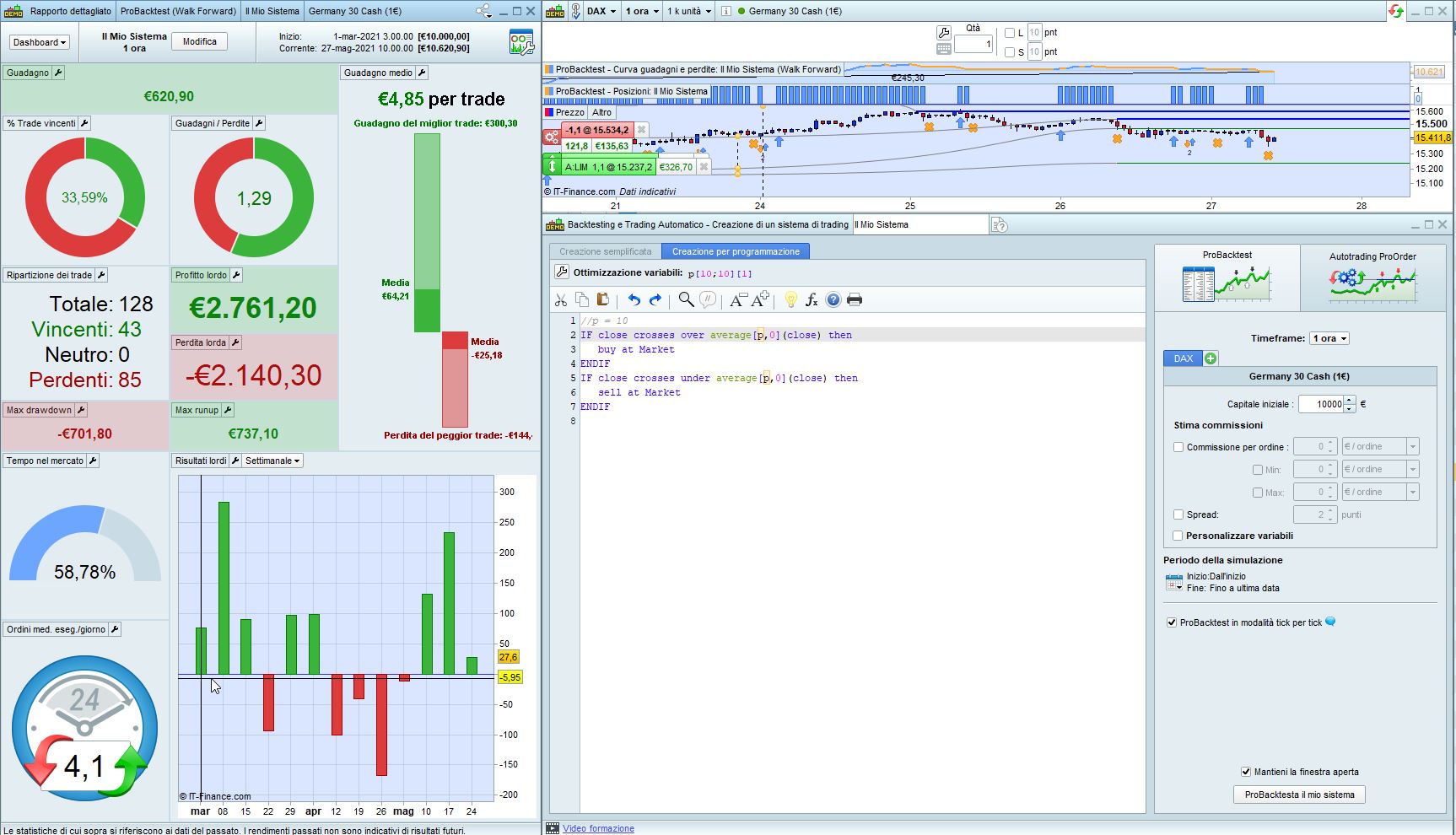Screen dimensions: 1456x835
Task: Click the green plus icon next to DAX
Action: click(x=1211, y=358)
